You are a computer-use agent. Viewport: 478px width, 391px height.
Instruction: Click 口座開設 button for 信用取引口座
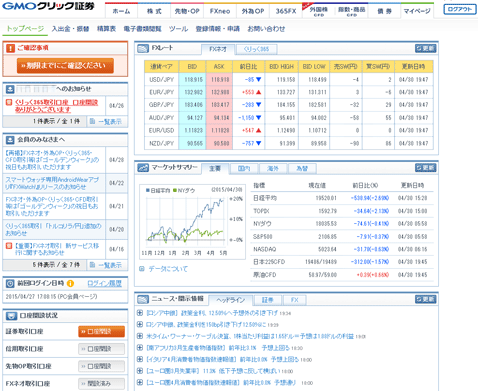click(102, 349)
